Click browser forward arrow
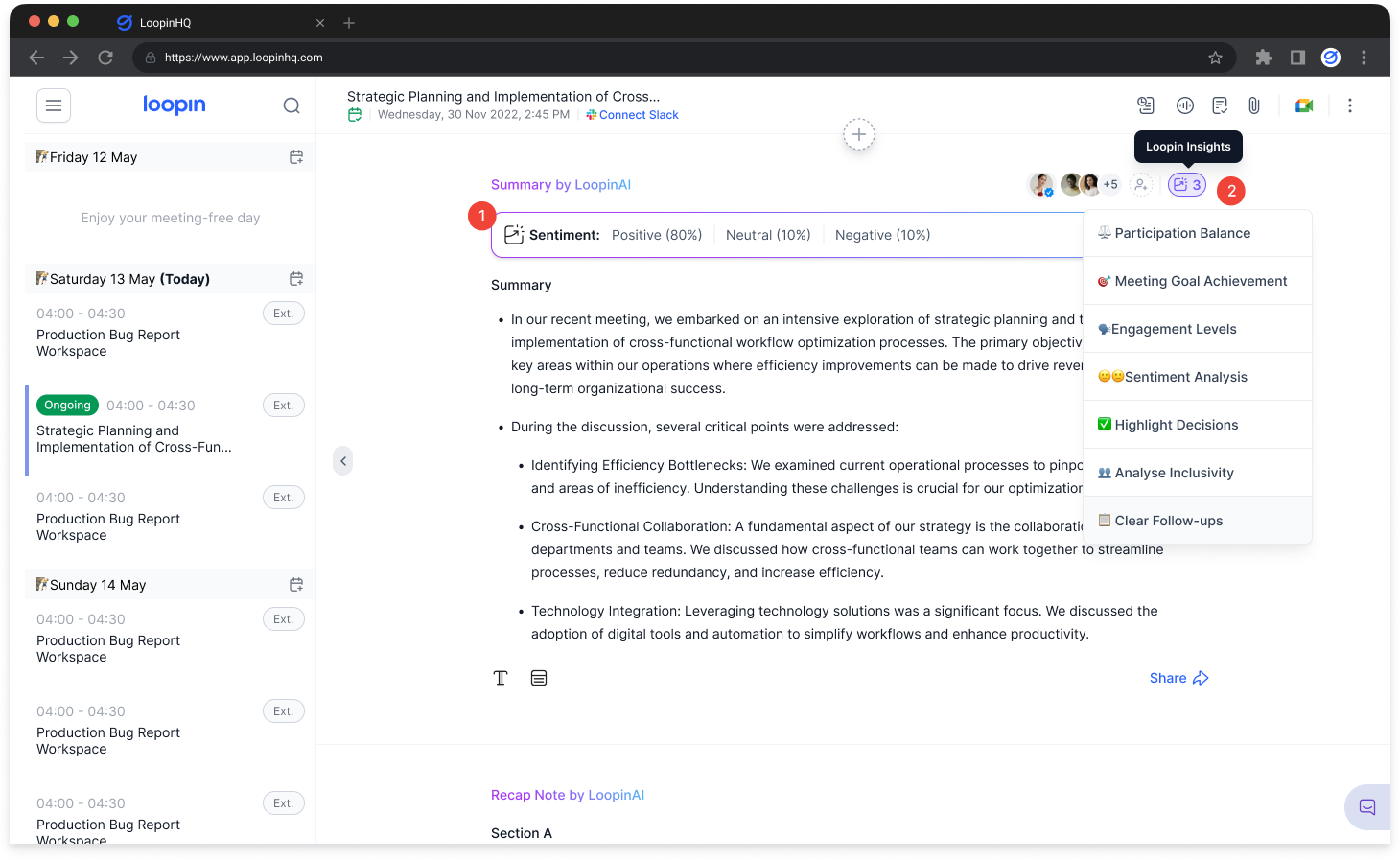This screenshot has height=860, width=1400. [x=71, y=58]
